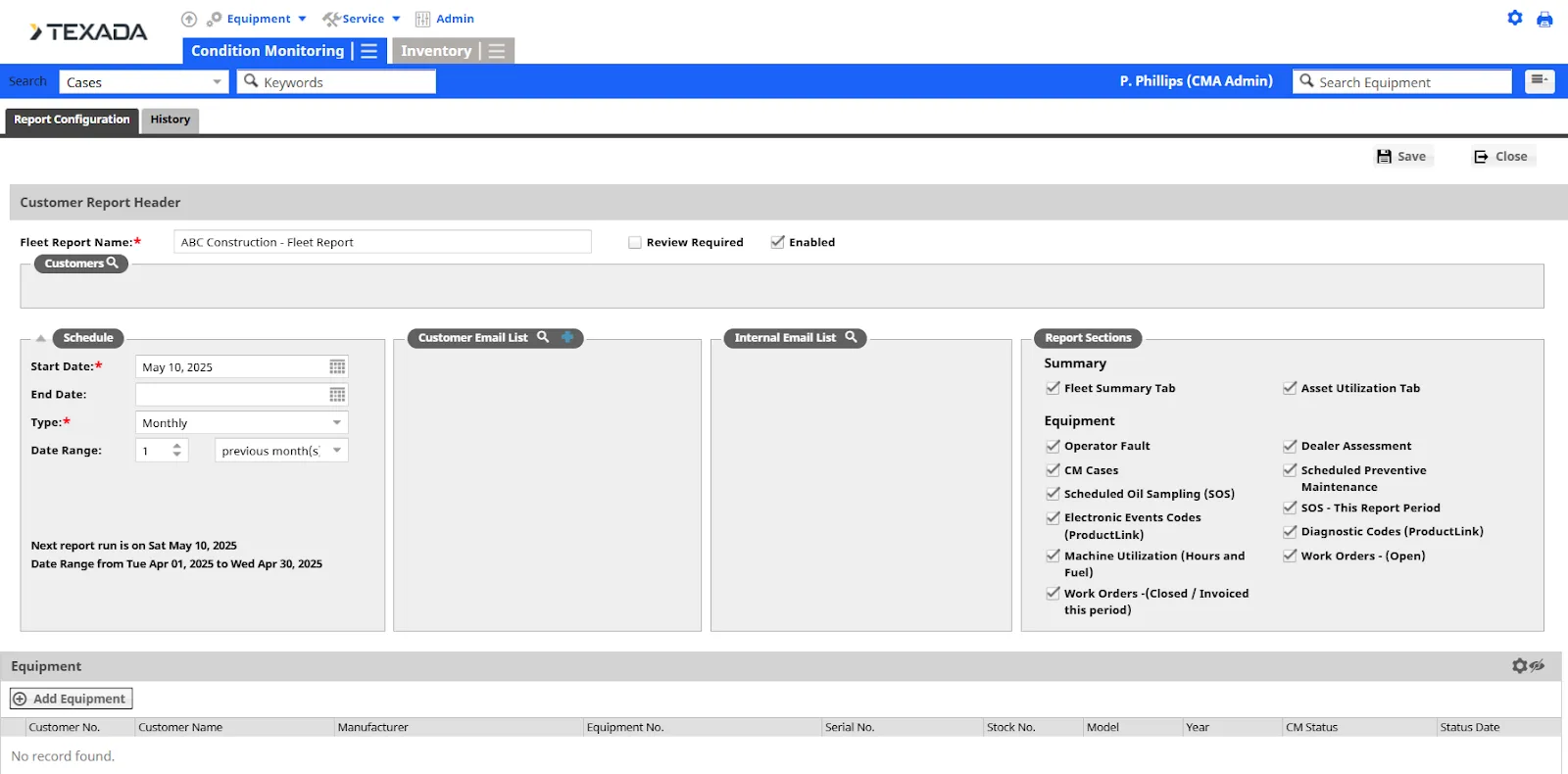Open the End Date calendar picker
The height and width of the screenshot is (774, 1568).
337,395
